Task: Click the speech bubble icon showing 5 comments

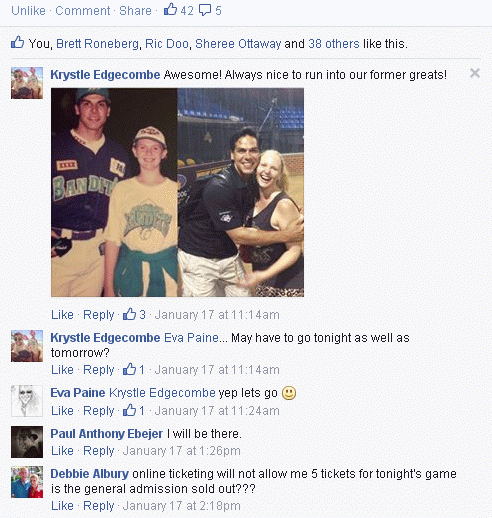Action: pyautogui.click(x=205, y=10)
